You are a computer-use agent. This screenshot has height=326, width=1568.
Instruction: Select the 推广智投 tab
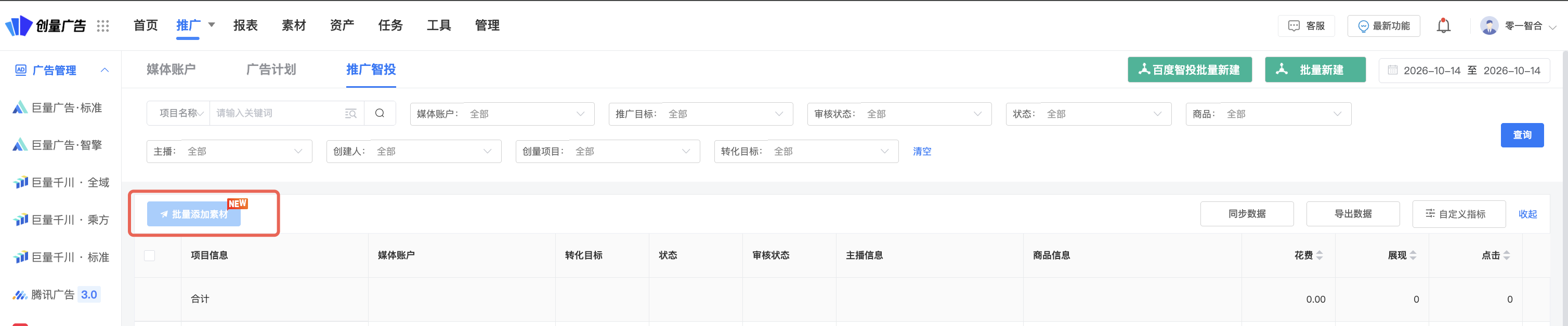[x=371, y=70]
